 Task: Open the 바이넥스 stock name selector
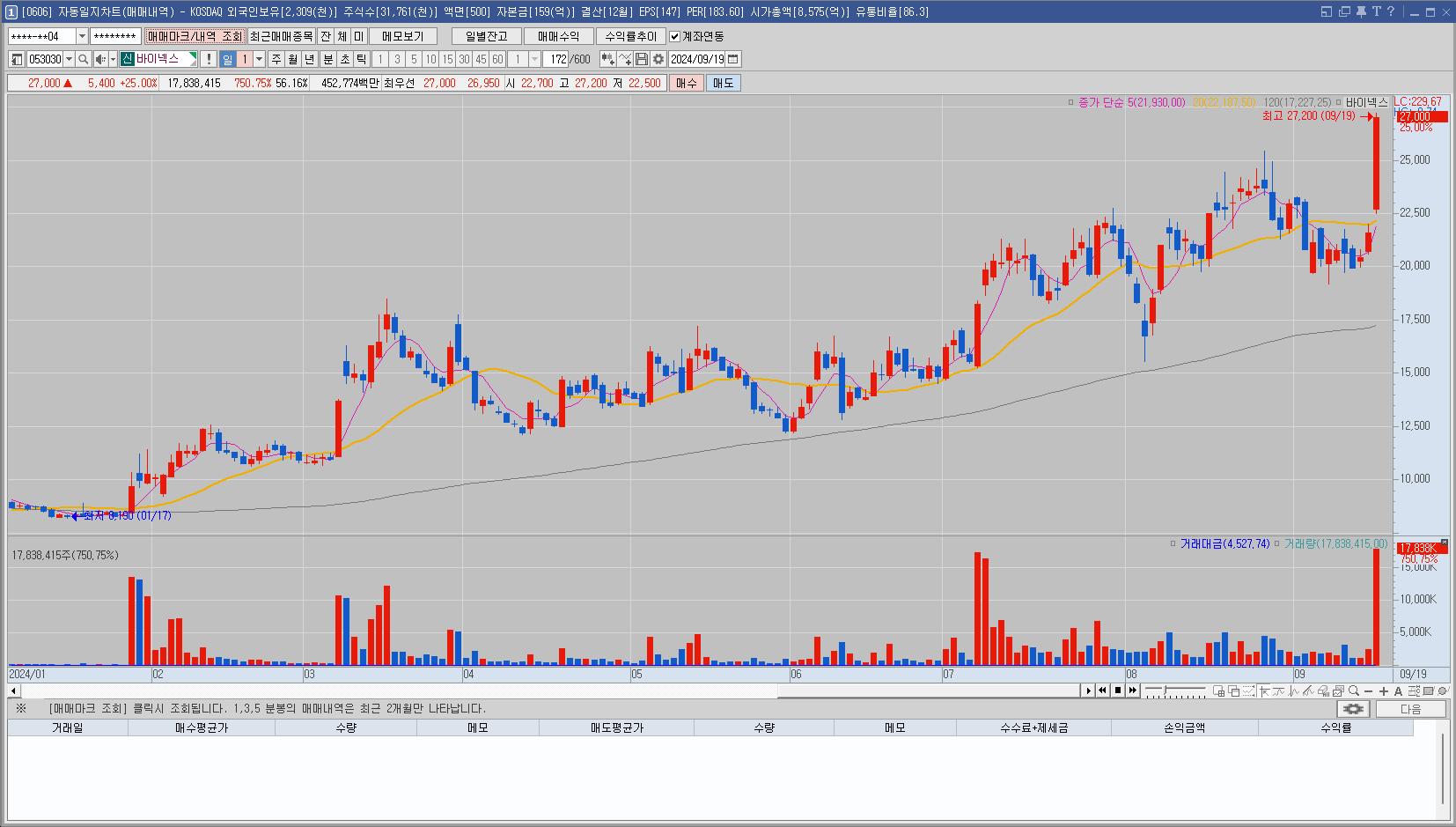tap(158, 59)
